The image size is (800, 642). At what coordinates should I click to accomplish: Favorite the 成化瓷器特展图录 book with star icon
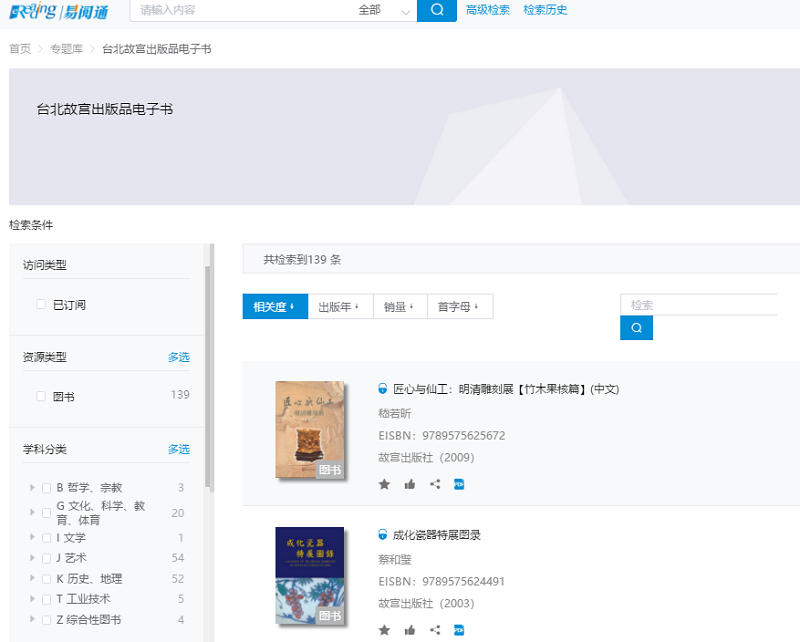[384, 630]
